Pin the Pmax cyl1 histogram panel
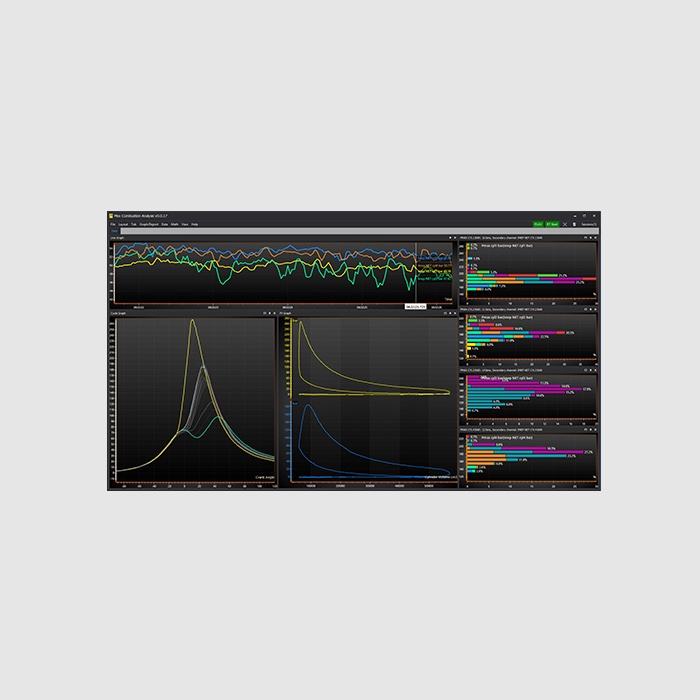Image resolution: width=700 pixels, height=700 pixels. (x=591, y=238)
